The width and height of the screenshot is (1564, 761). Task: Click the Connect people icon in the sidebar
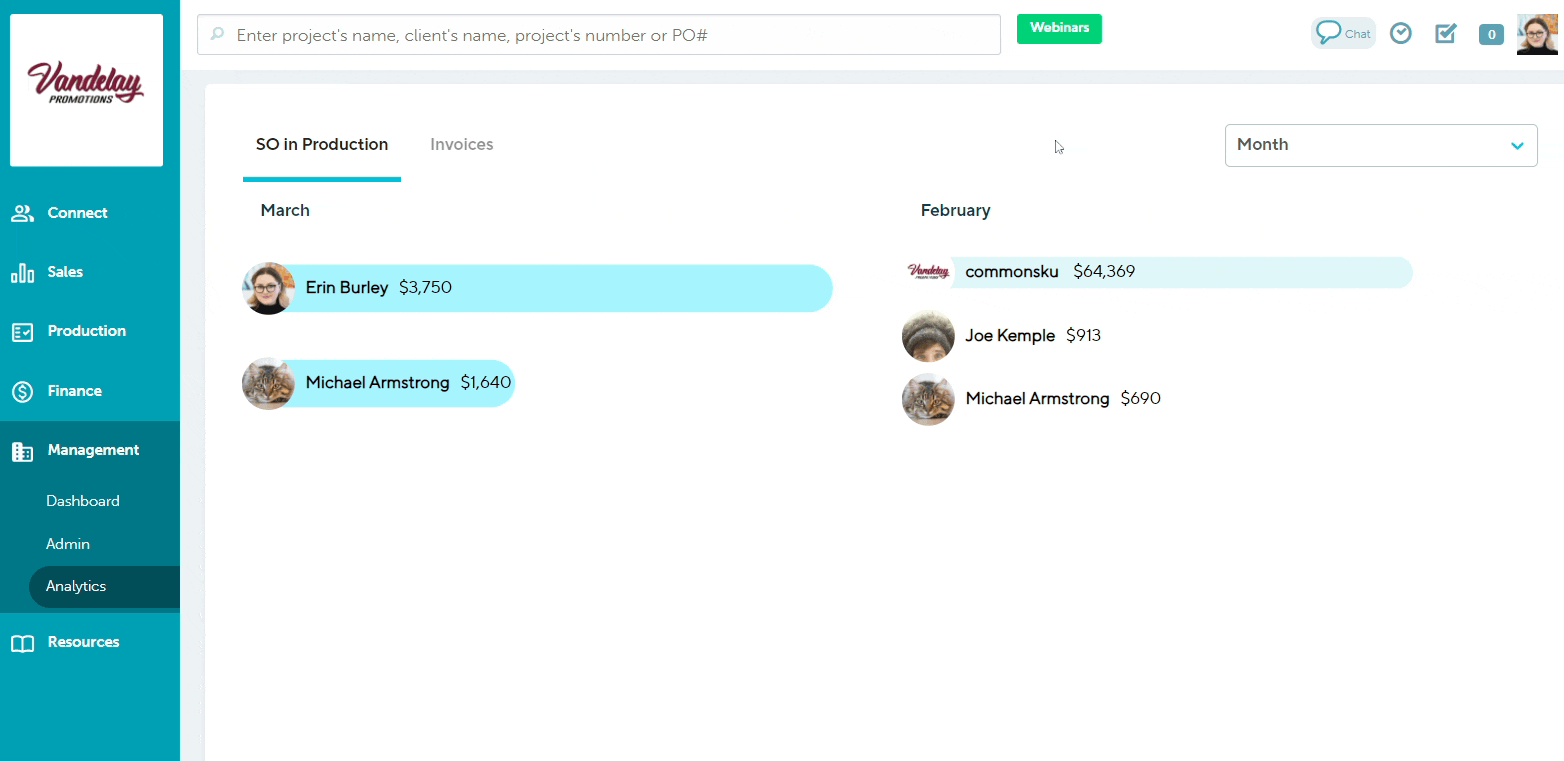[x=22, y=213]
